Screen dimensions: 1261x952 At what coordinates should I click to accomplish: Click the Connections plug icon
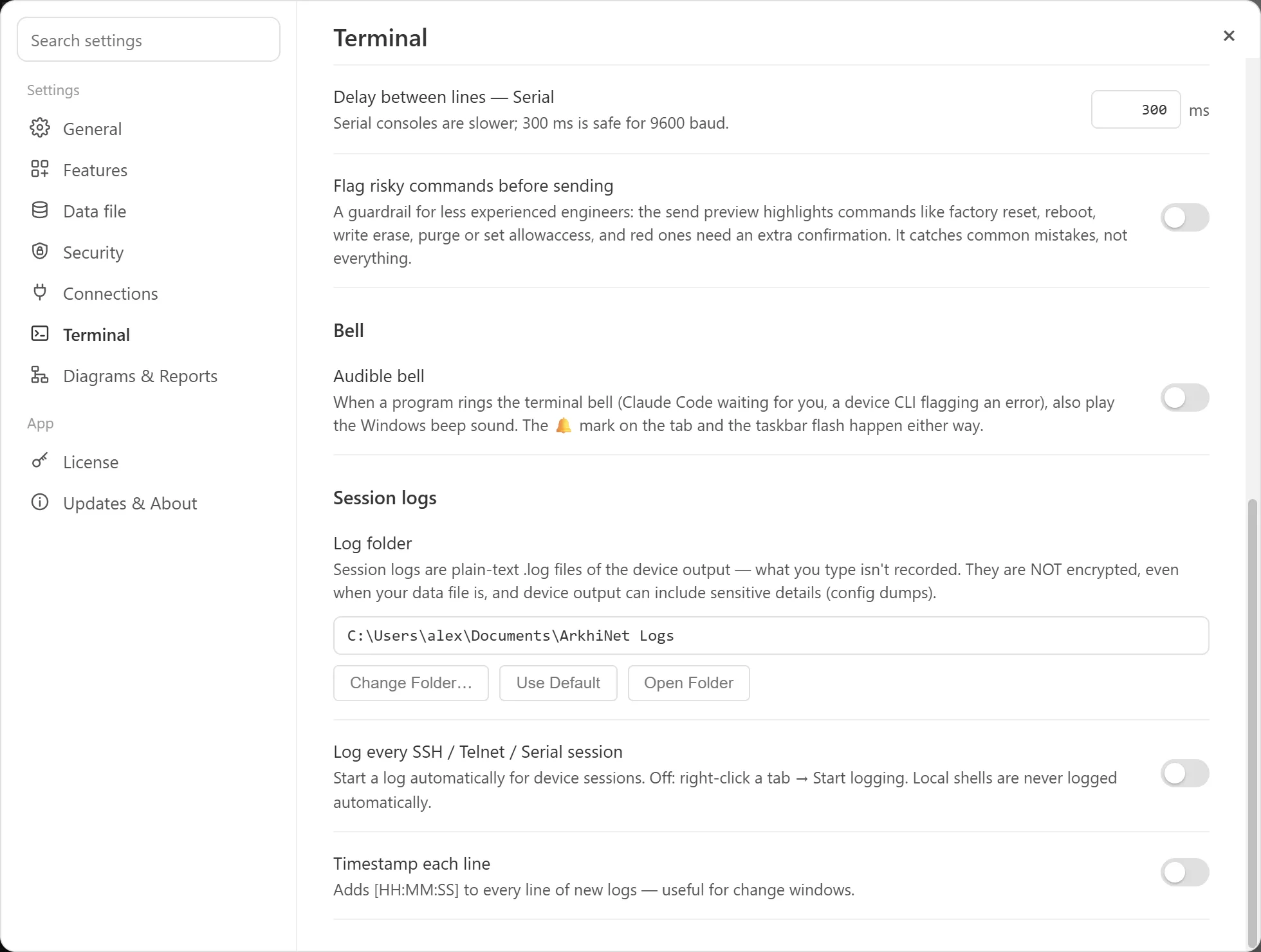coord(40,293)
